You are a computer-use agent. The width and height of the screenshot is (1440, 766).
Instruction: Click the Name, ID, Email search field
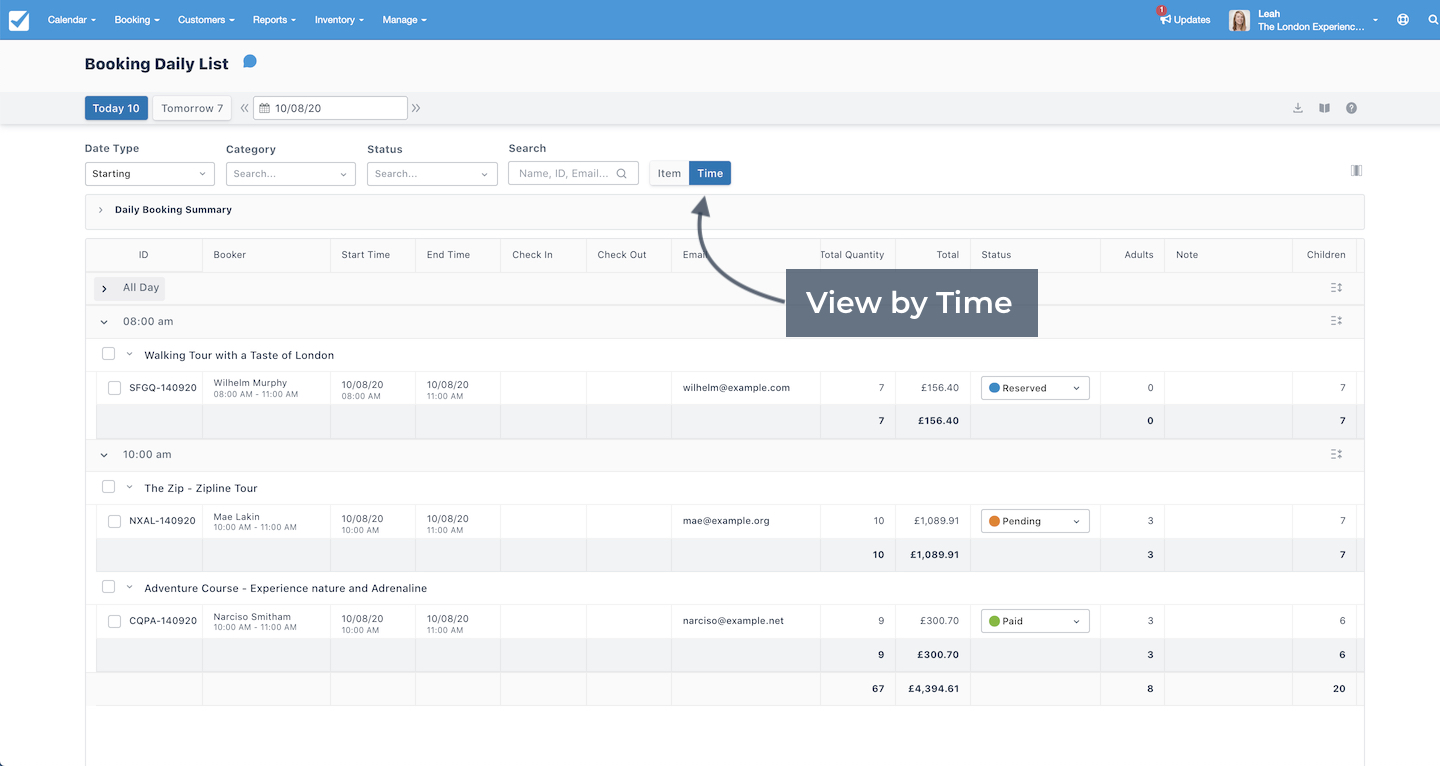click(x=573, y=173)
